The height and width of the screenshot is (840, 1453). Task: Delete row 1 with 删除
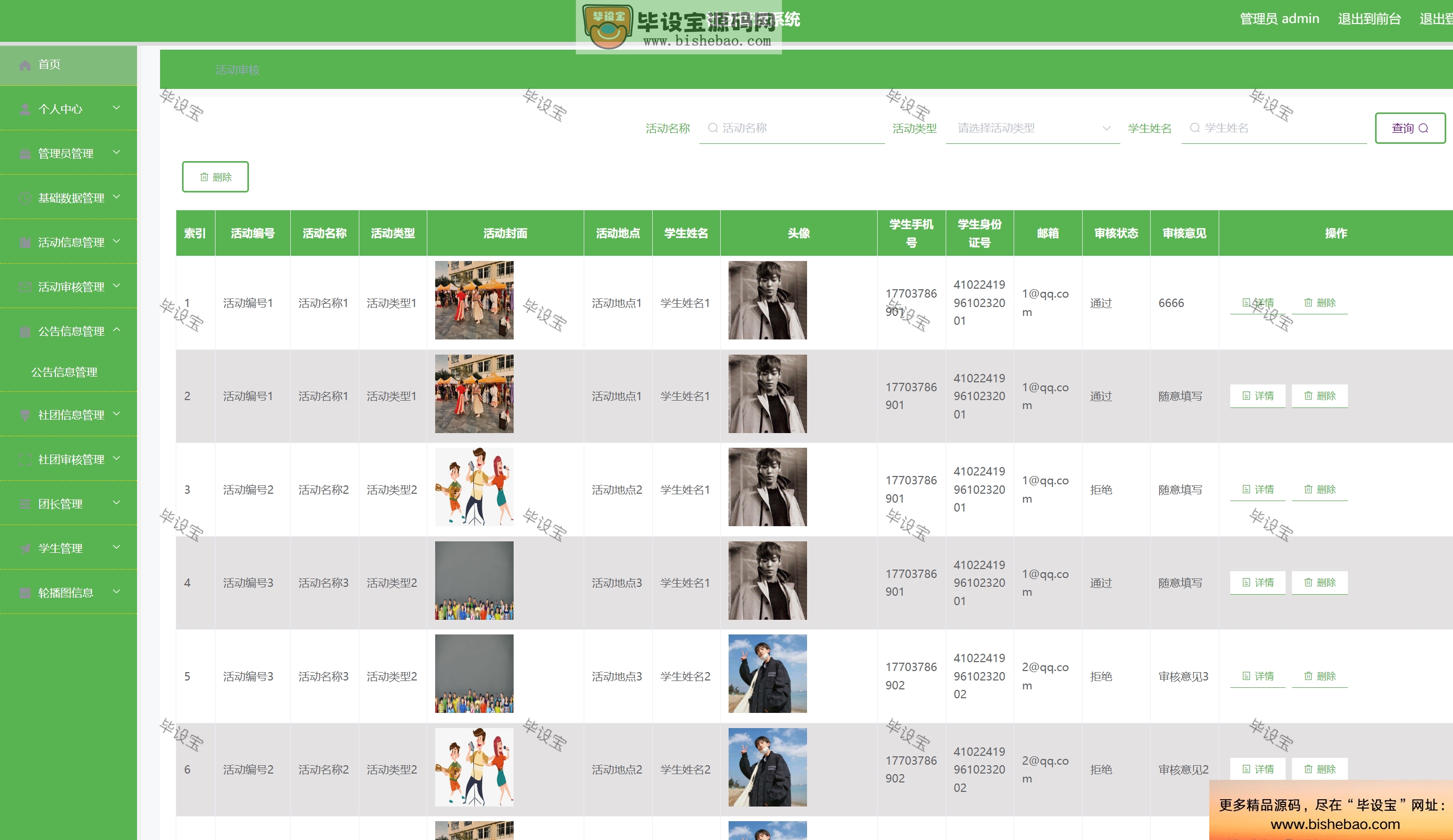pos(1320,303)
